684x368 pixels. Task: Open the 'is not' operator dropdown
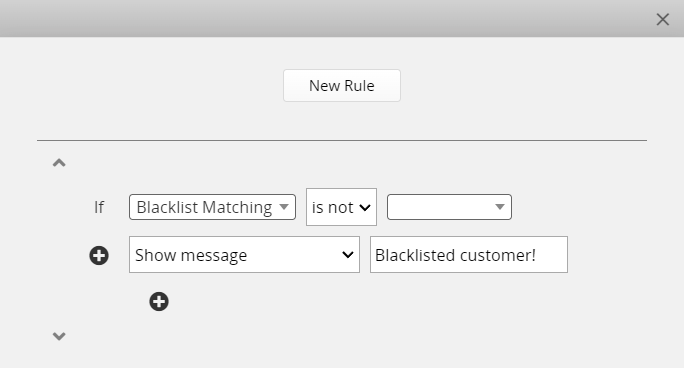[341, 207]
